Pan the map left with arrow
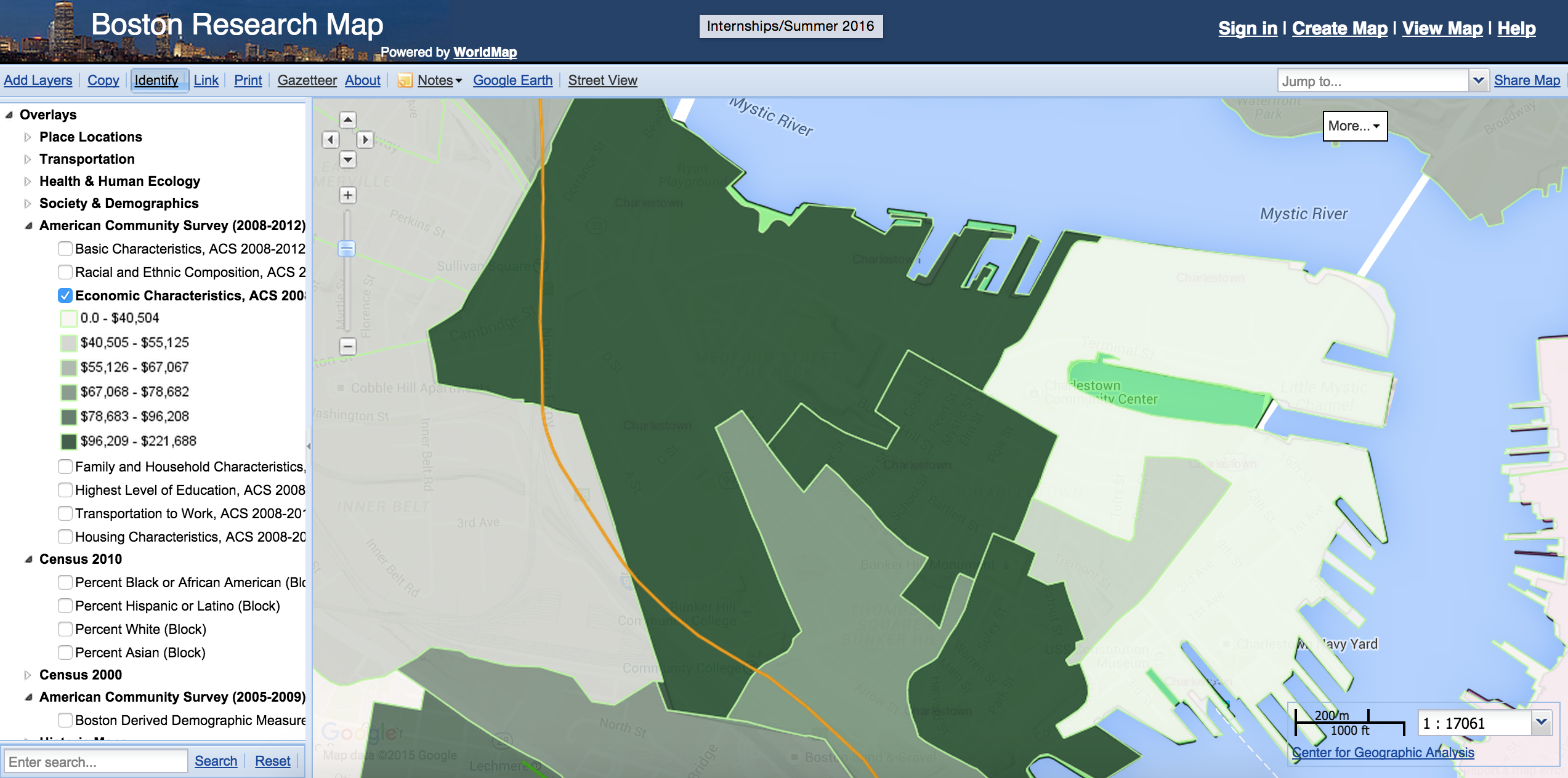 (331, 140)
